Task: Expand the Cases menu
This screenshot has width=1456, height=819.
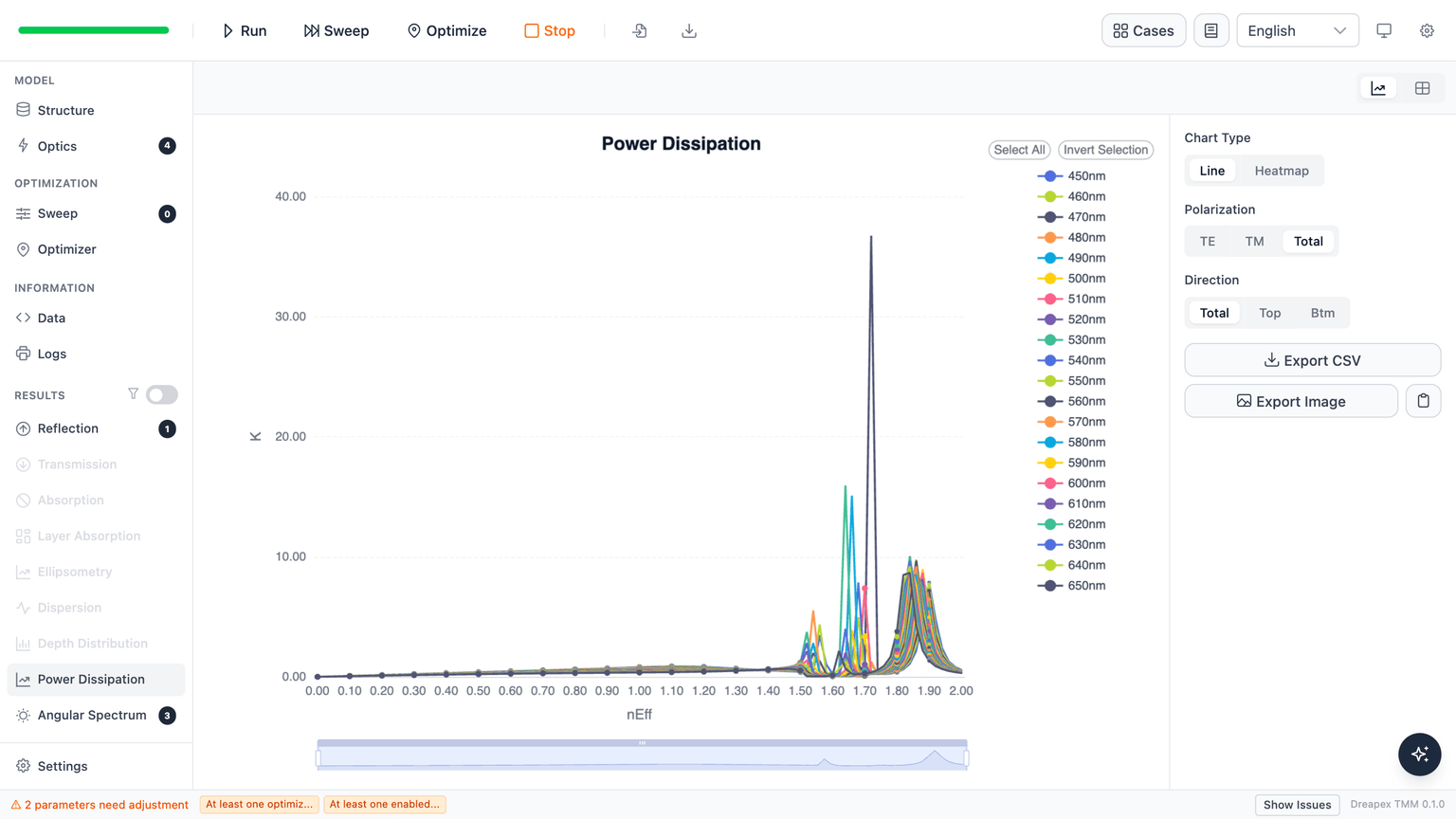Action: pos(1143,30)
